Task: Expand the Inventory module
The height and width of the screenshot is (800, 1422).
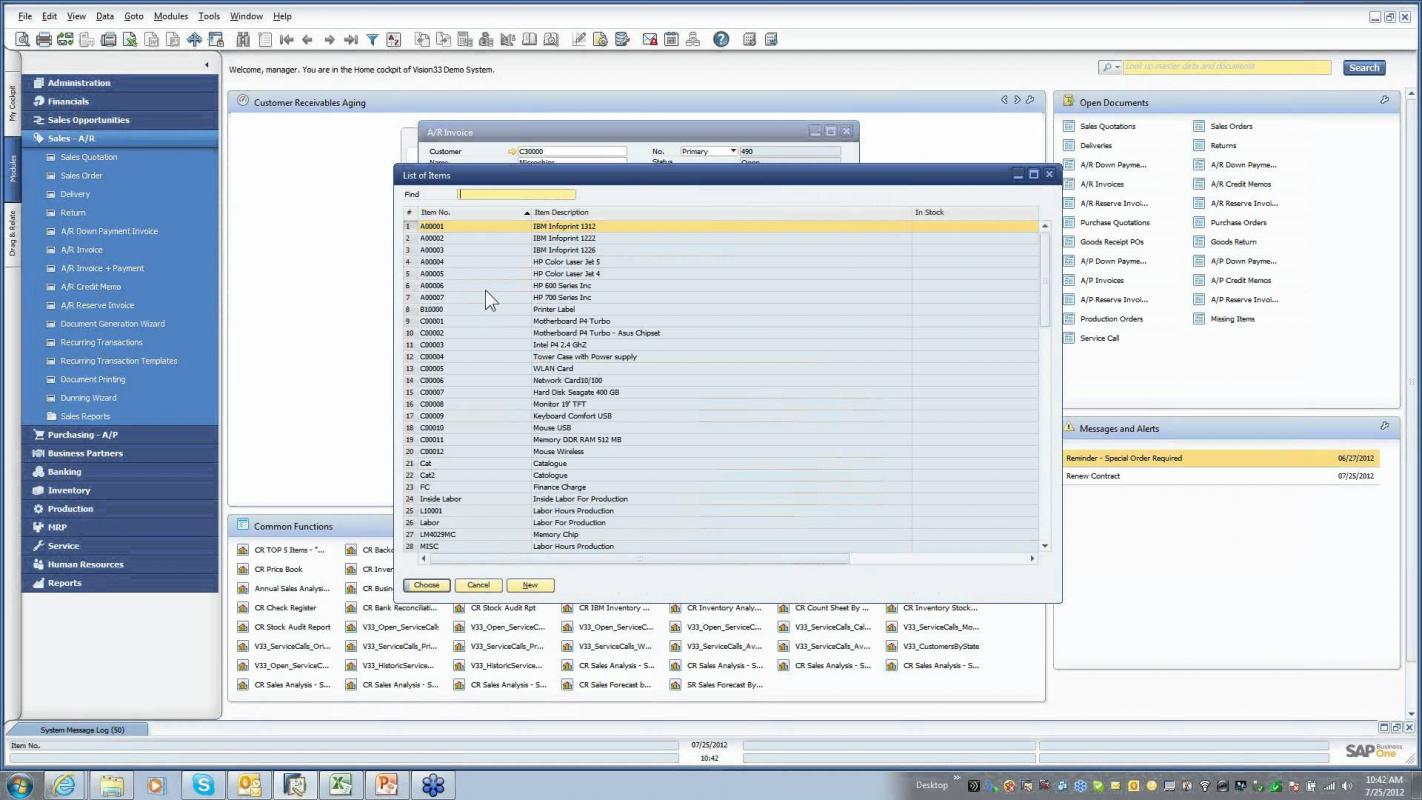Action: [120, 490]
